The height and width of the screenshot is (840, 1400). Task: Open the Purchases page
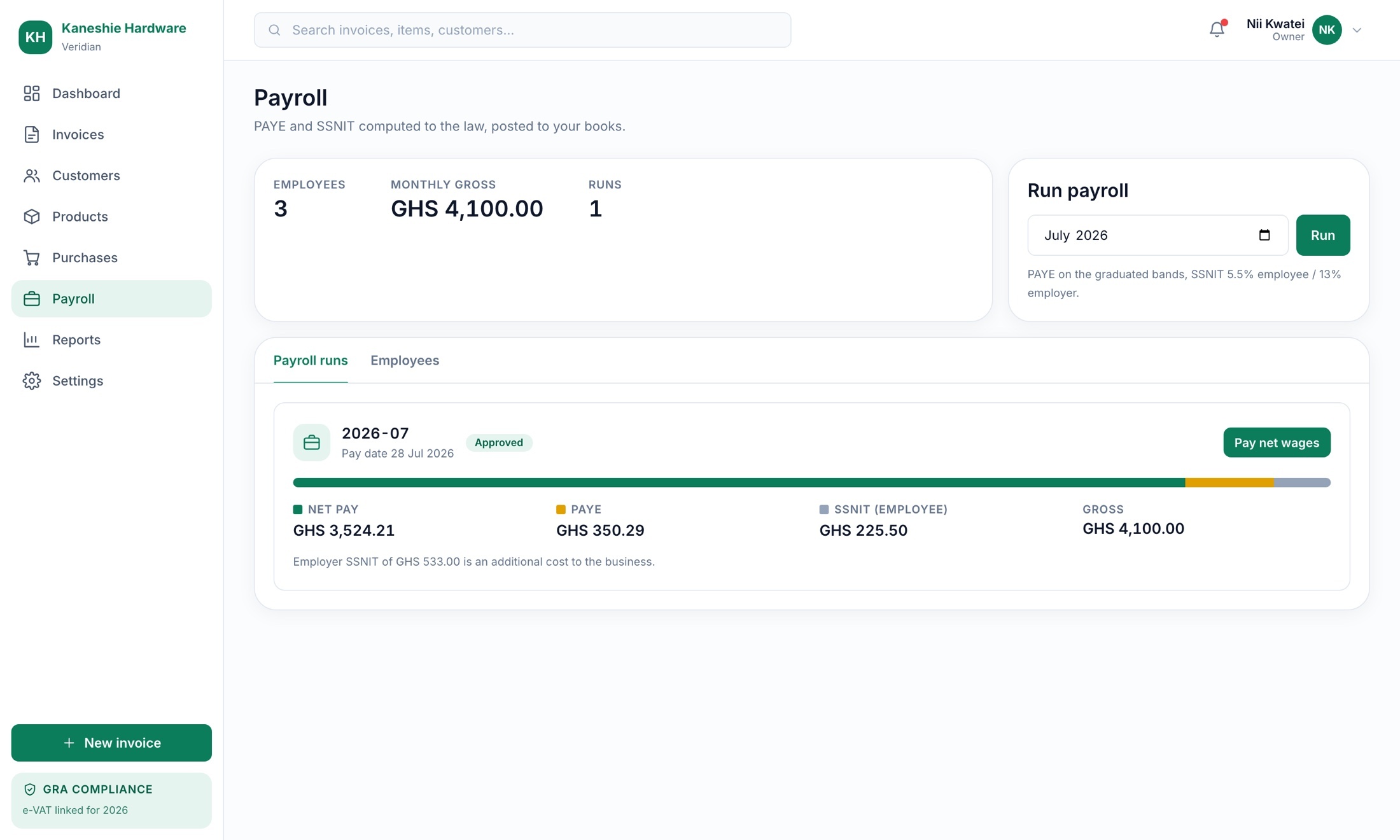click(111, 258)
